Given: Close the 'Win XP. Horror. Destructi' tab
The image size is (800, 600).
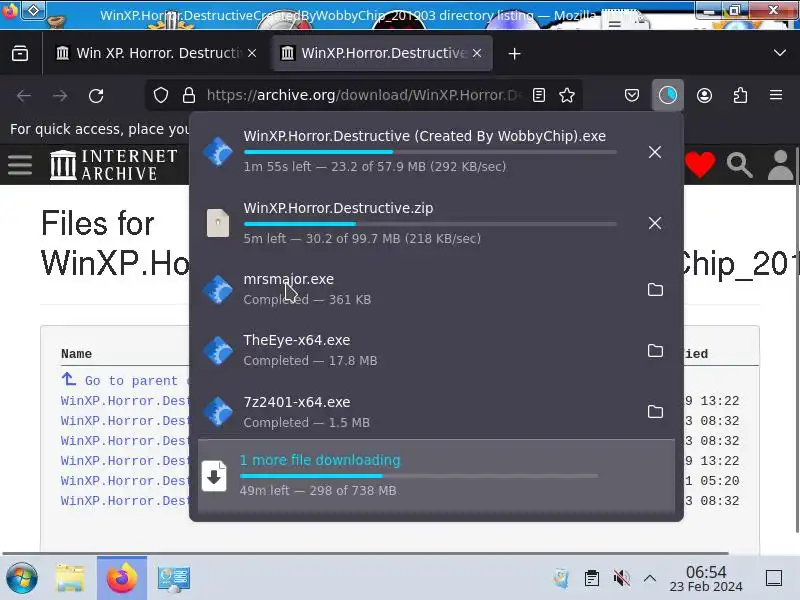Looking at the screenshot, I should pos(252,53).
